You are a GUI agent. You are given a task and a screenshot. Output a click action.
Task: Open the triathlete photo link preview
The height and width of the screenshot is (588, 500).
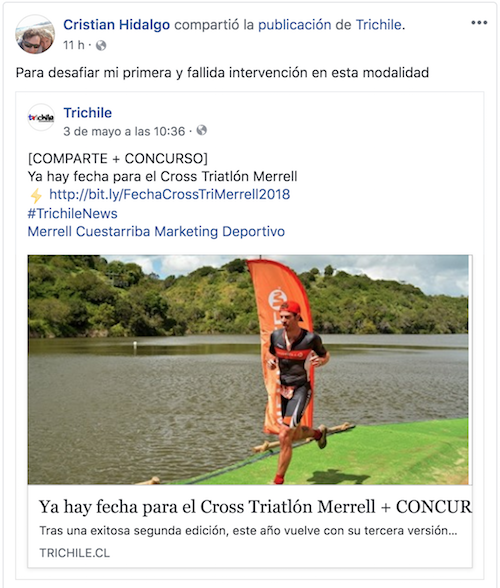pos(248,370)
